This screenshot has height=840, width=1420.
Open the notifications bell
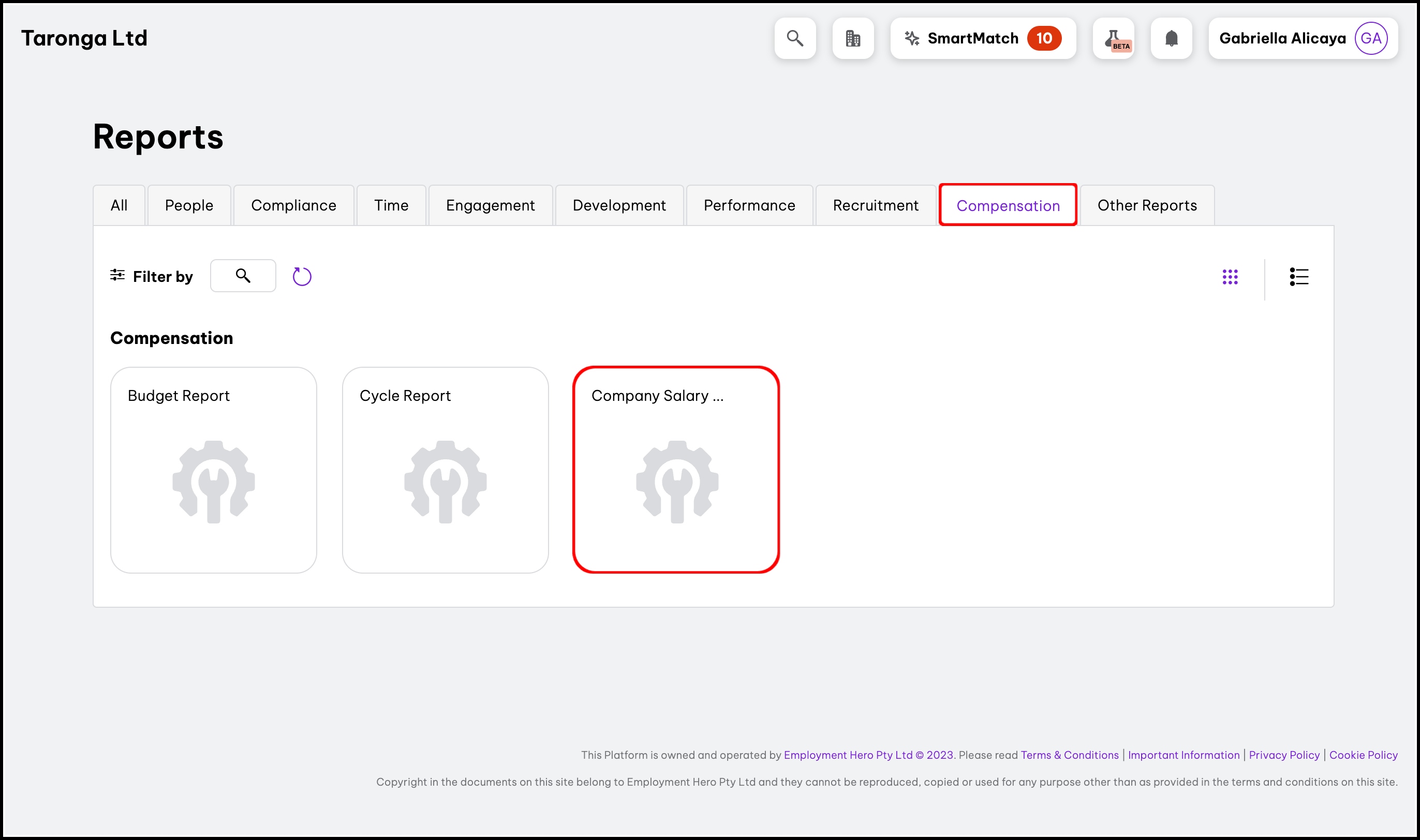coord(1171,38)
